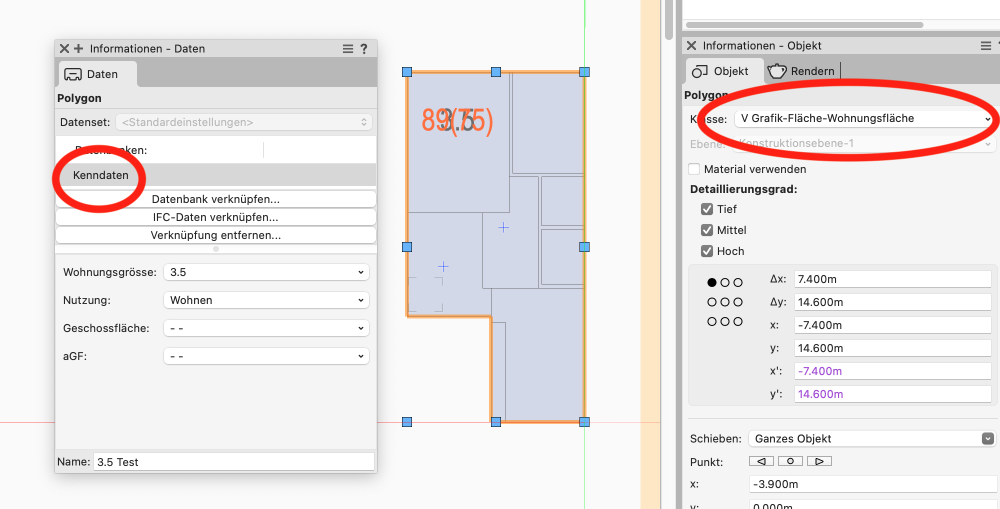Select the top-right selection handle of the polygon
This screenshot has height=509, width=1000.
click(584, 72)
